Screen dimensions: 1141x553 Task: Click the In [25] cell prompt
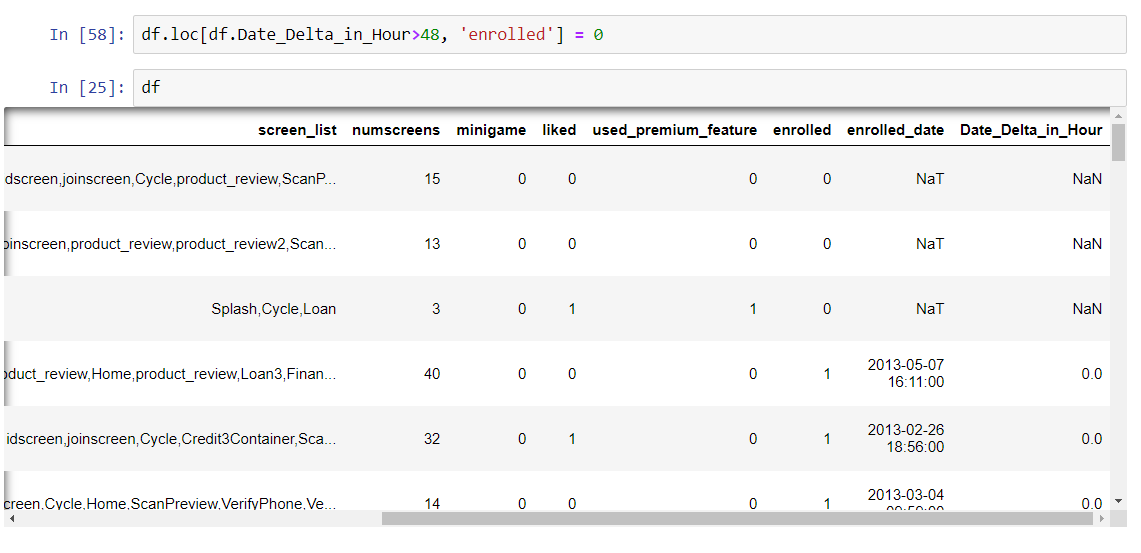(x=88, y=87)
